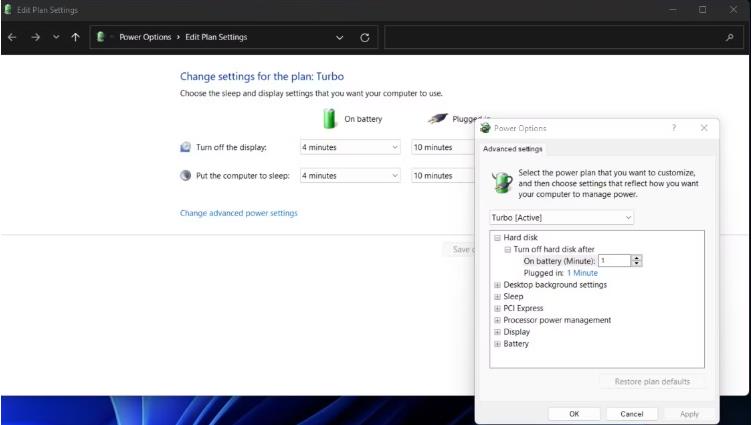Click the large power plan icon in the dialog
The image size is (753, 425).
(502, 182)
